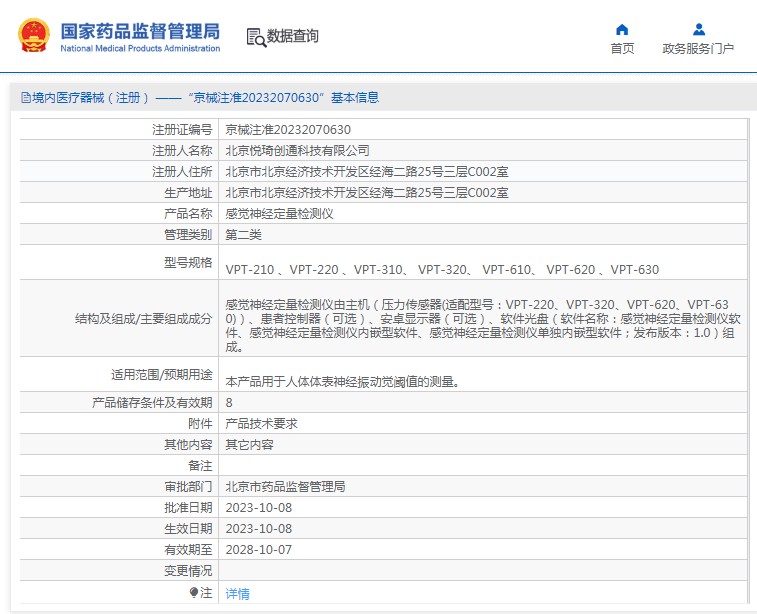
Task: Select the registration number 京械注准20232070630 value cell
Action: click(288, 130)
